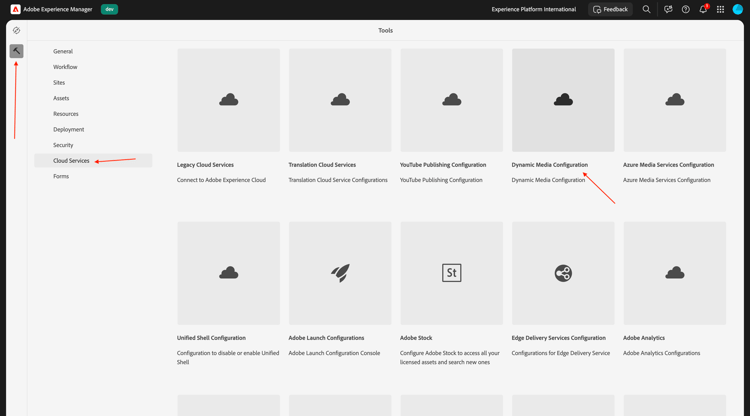
Task: Click the Adobe Launch Configurations title
Action: [326, 338]
